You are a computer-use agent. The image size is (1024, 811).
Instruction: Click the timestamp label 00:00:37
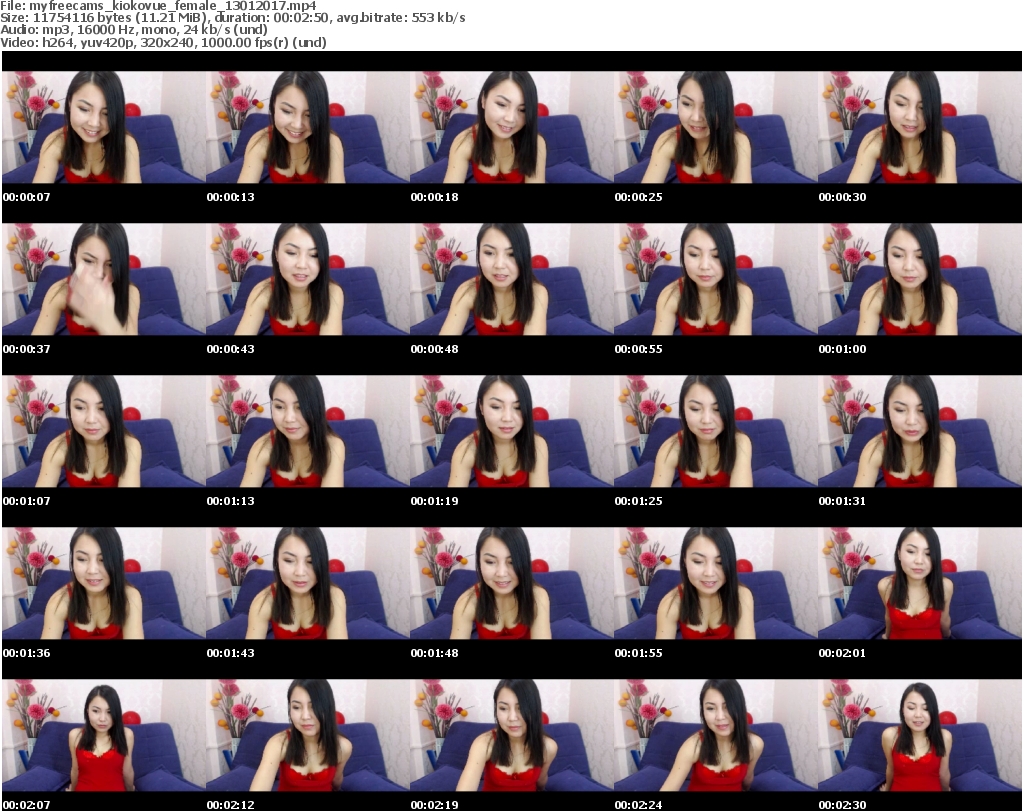[27, 349]
